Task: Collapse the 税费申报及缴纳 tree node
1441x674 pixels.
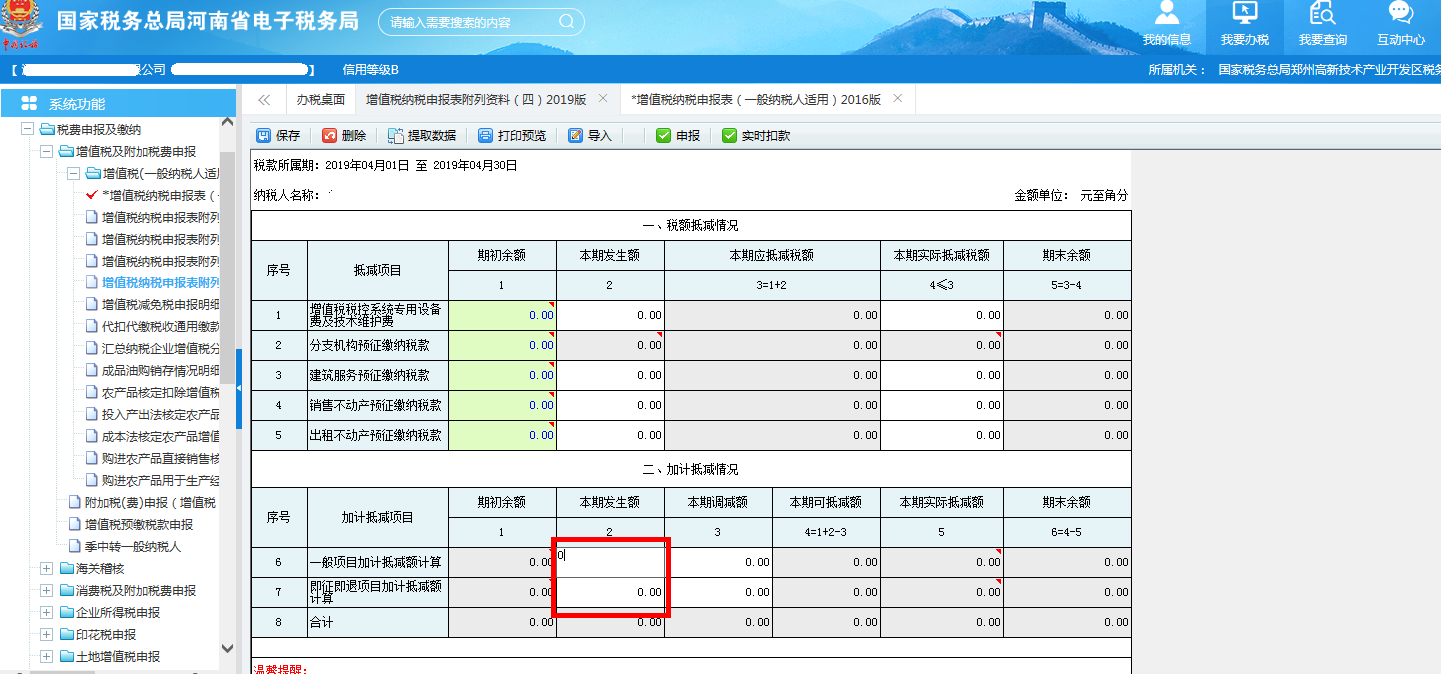Action: point(28,129)
